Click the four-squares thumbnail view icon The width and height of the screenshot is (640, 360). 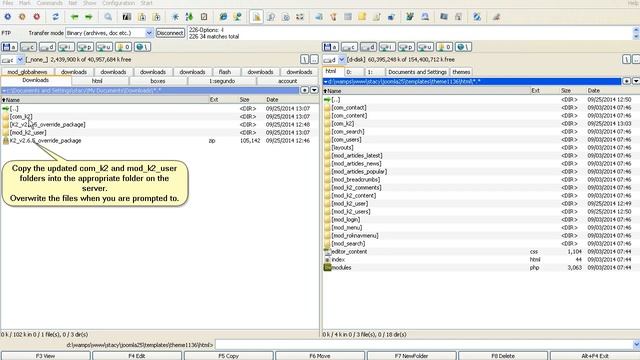click(x=300, y=17)
